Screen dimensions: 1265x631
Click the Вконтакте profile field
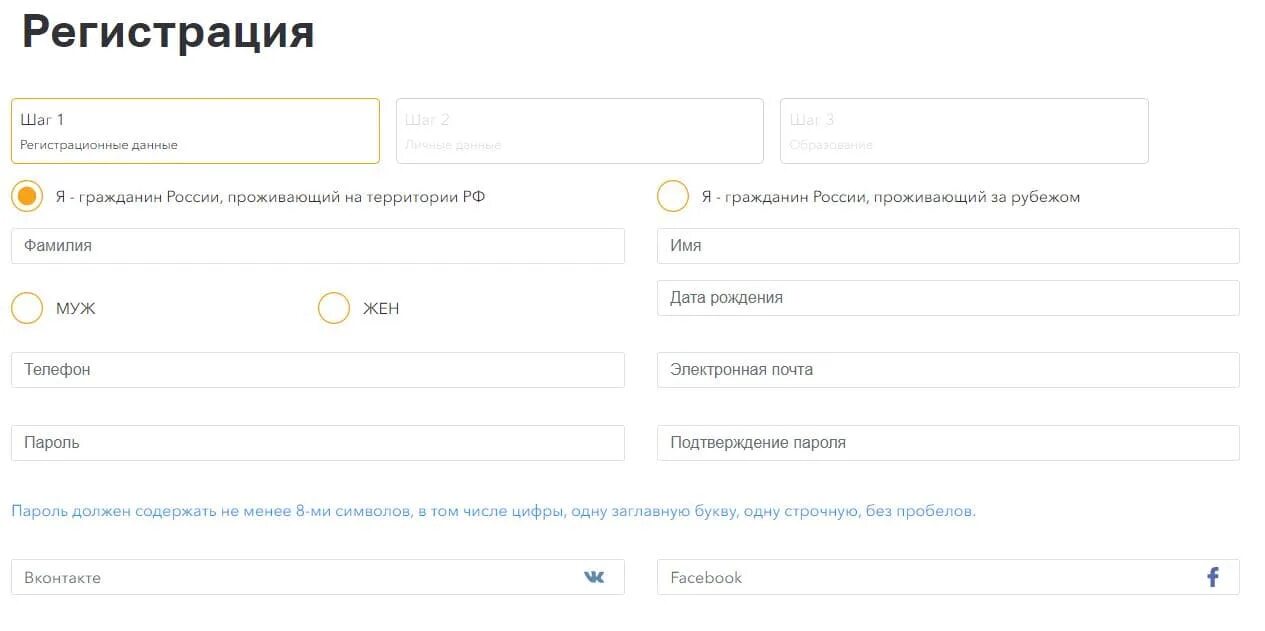(318, 577)
